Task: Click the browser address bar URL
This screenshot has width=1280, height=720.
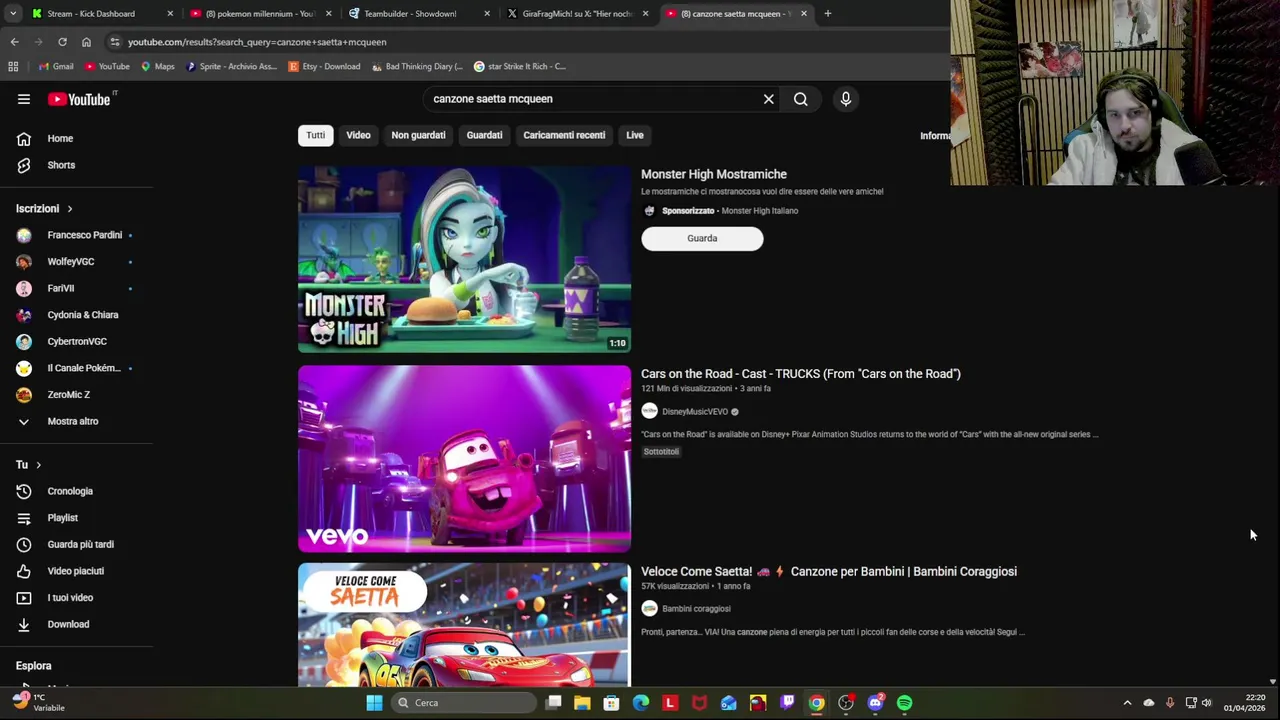Action: click(x=257, y=42)
